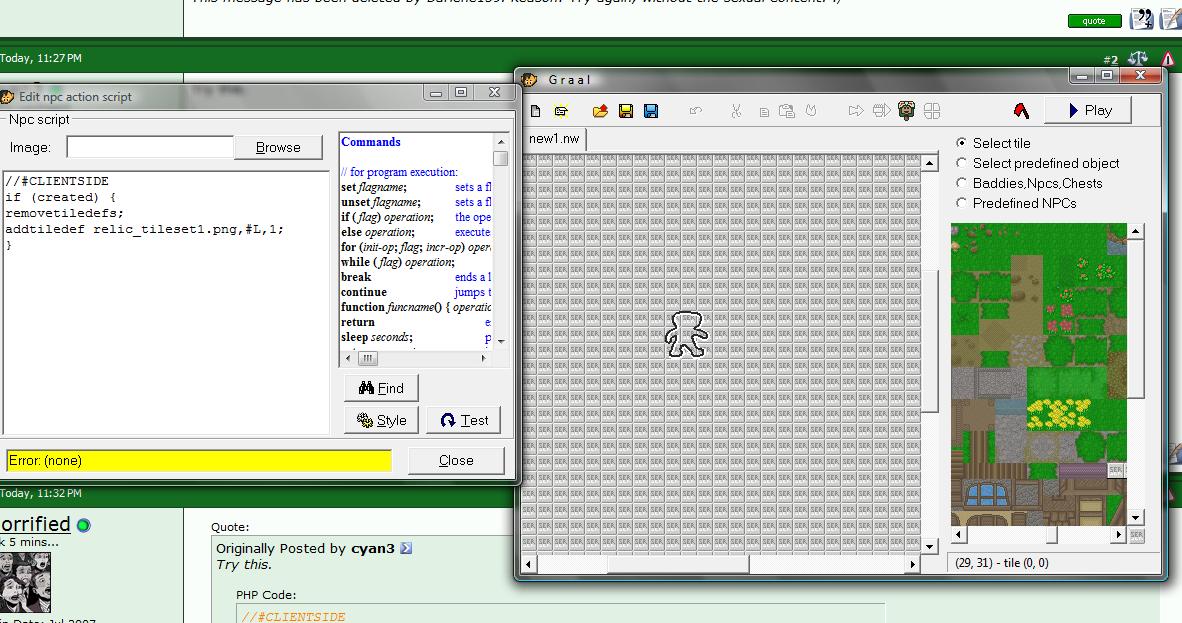1182x623 pixels.
Task: Click the open folder icon in Graal toolbar
Action: (x=600, y=111)
